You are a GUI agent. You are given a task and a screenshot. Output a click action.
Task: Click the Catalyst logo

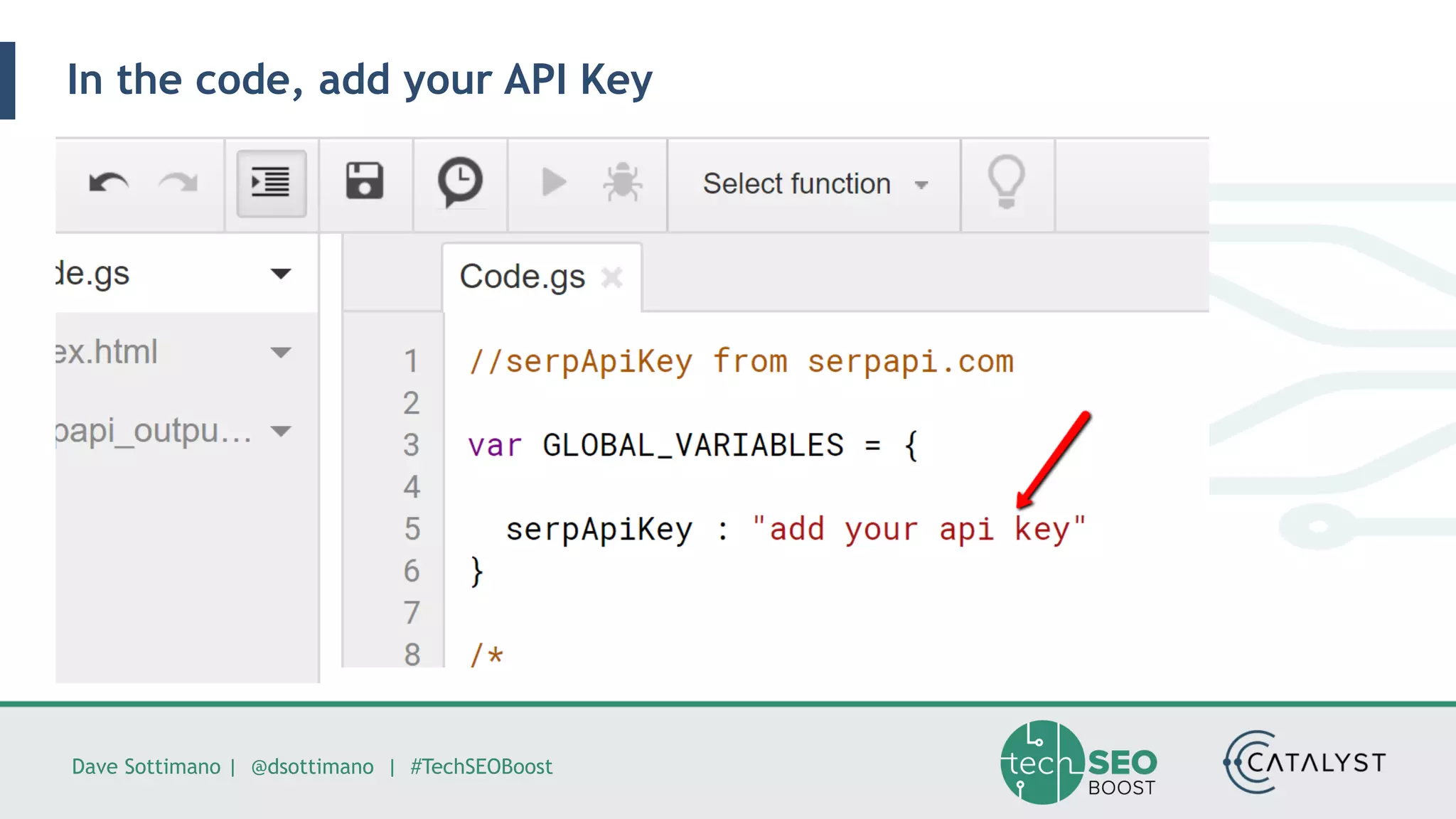coord(1305,762)
